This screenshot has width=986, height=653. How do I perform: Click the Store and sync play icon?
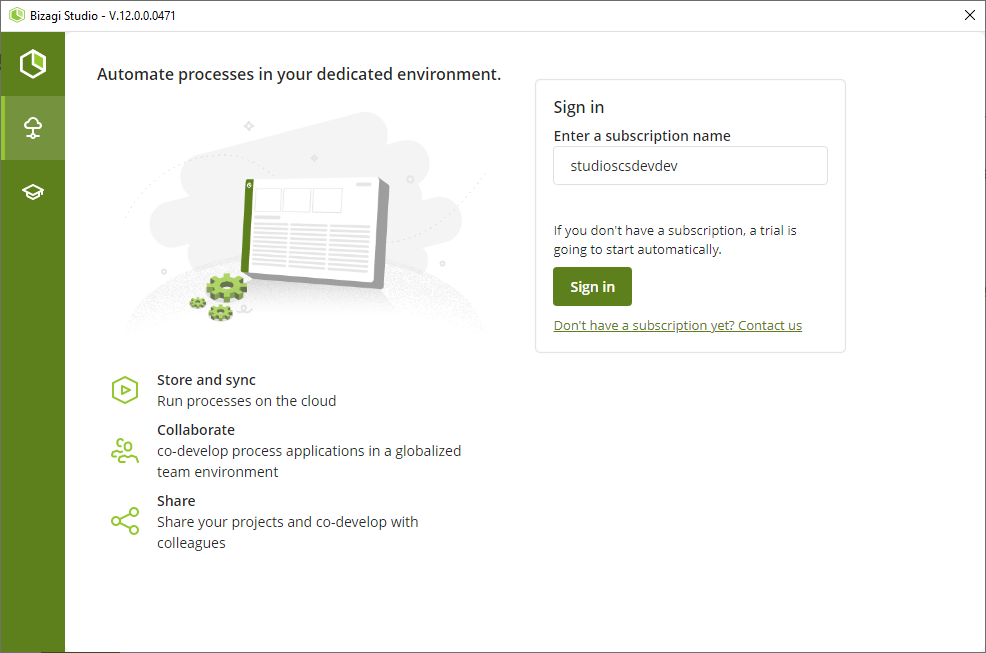coord(125,390)
